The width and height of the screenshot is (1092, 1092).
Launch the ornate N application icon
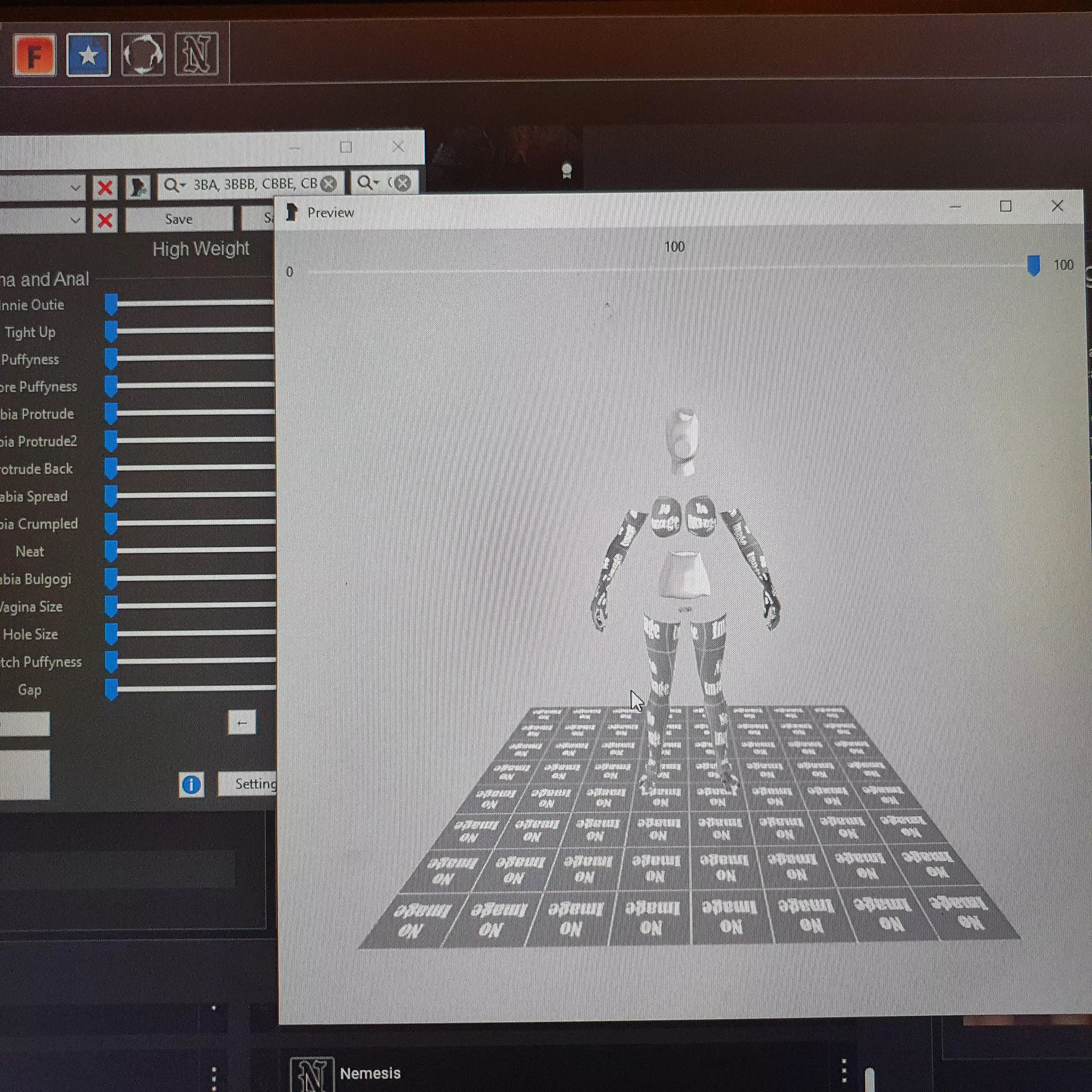pyautogui.click(x=196, y=55)
